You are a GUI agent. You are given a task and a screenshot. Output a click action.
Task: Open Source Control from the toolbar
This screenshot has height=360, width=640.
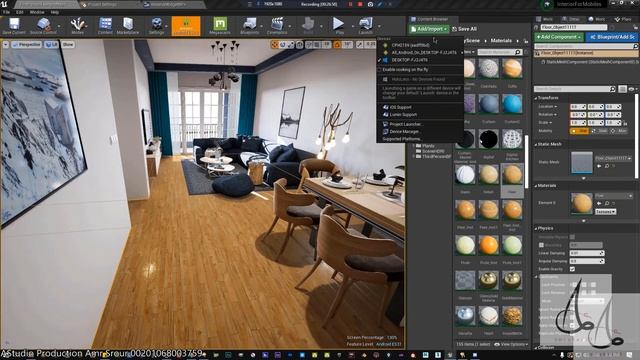tap(43, 26)
